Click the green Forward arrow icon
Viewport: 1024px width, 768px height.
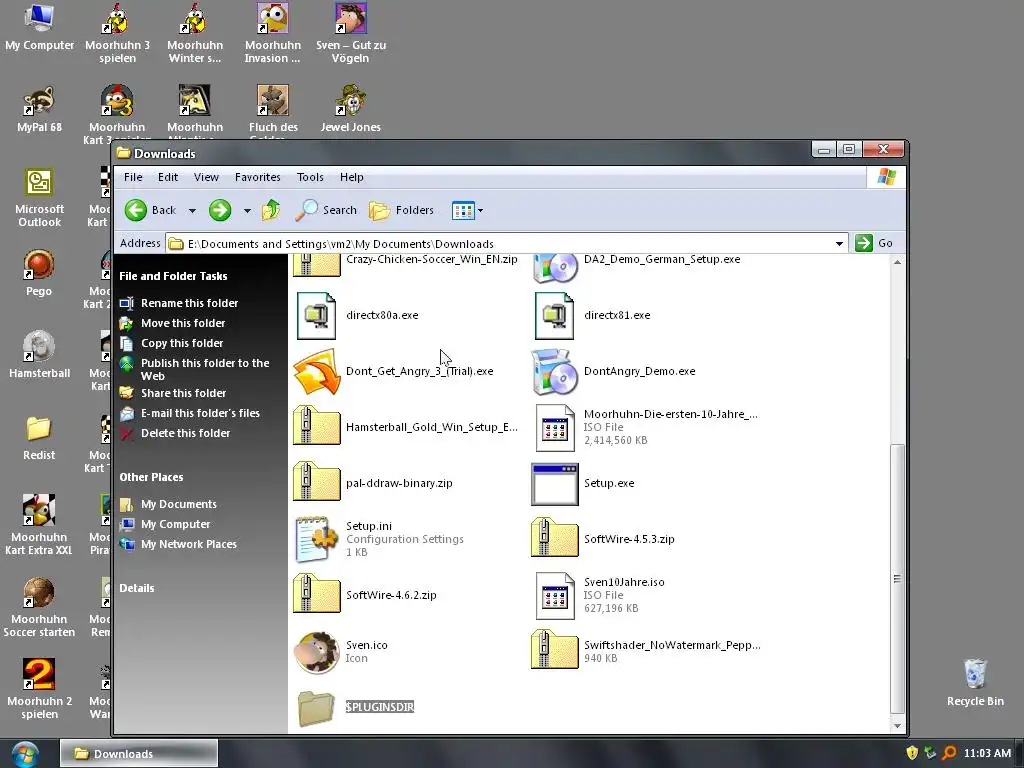tap(220, 210)
